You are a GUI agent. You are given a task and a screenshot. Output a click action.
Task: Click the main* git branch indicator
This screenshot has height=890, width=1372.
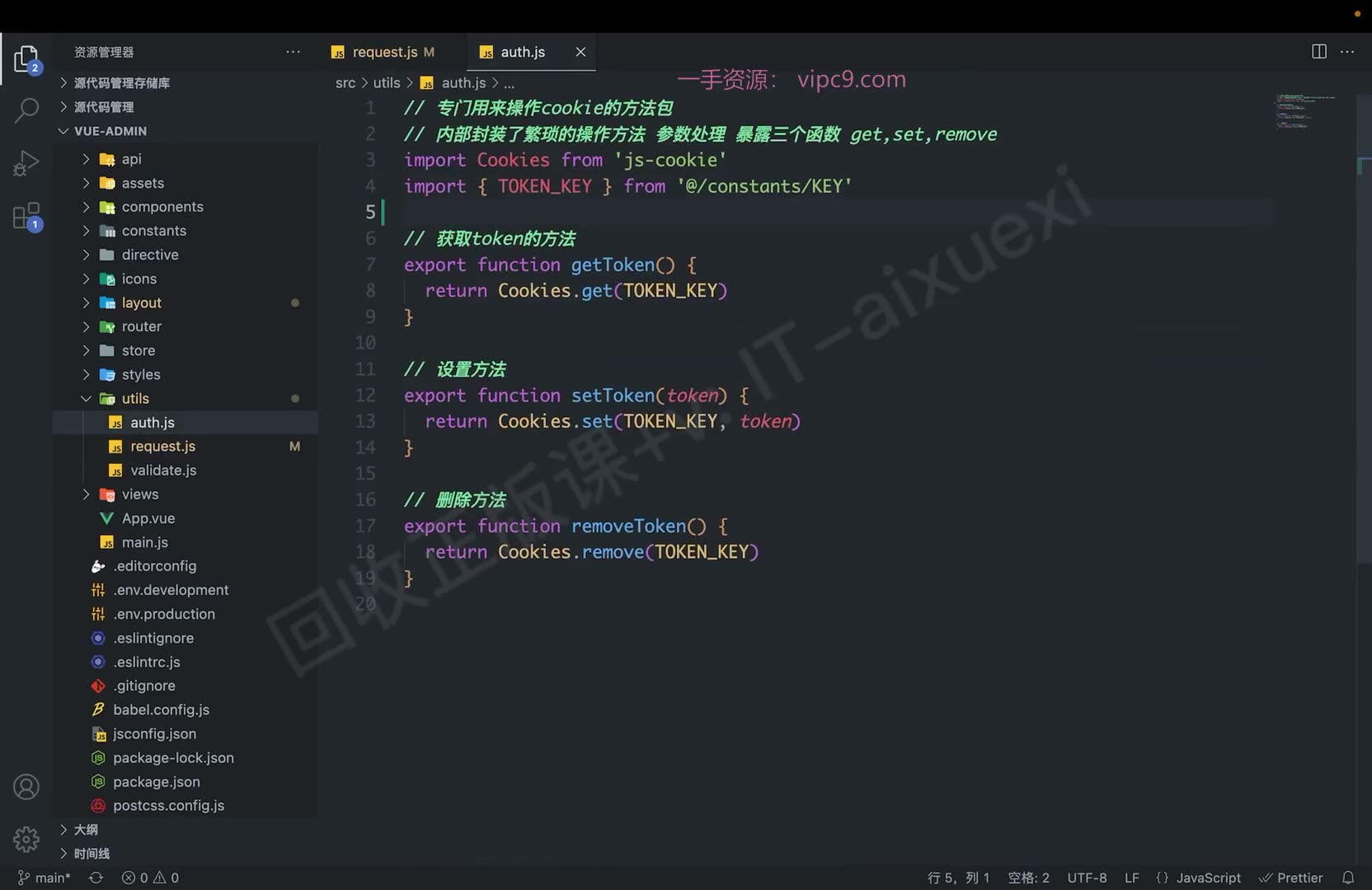point(45,878)
